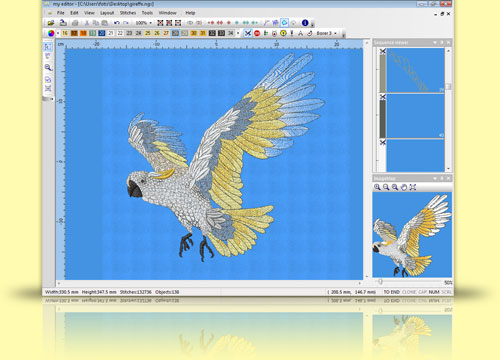Select thread color swatch 25
The height and width of the screenshot is (360, 500).
click(148, 33)
